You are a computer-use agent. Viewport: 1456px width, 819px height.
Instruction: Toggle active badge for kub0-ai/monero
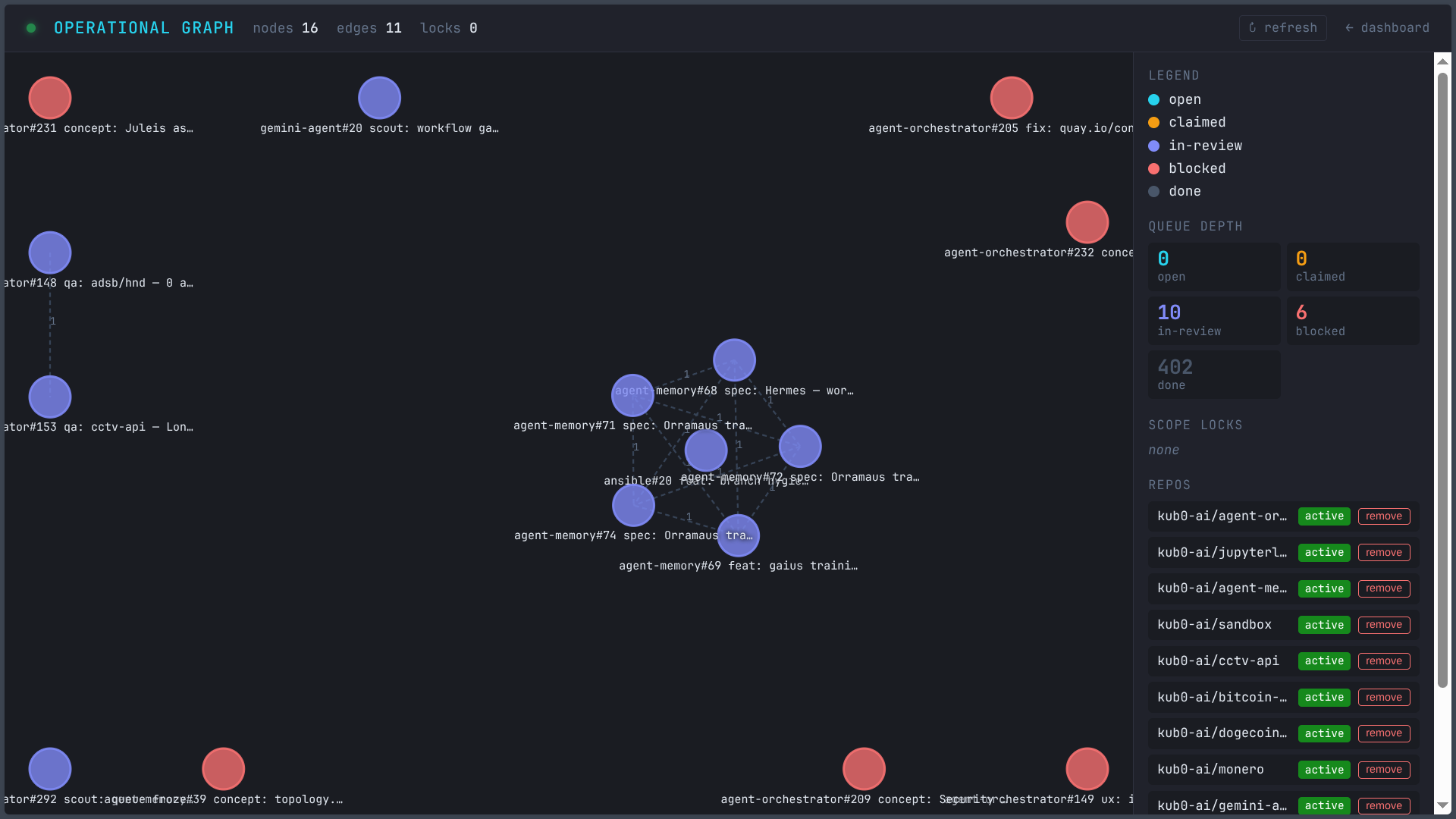(x=1323, y=770)
